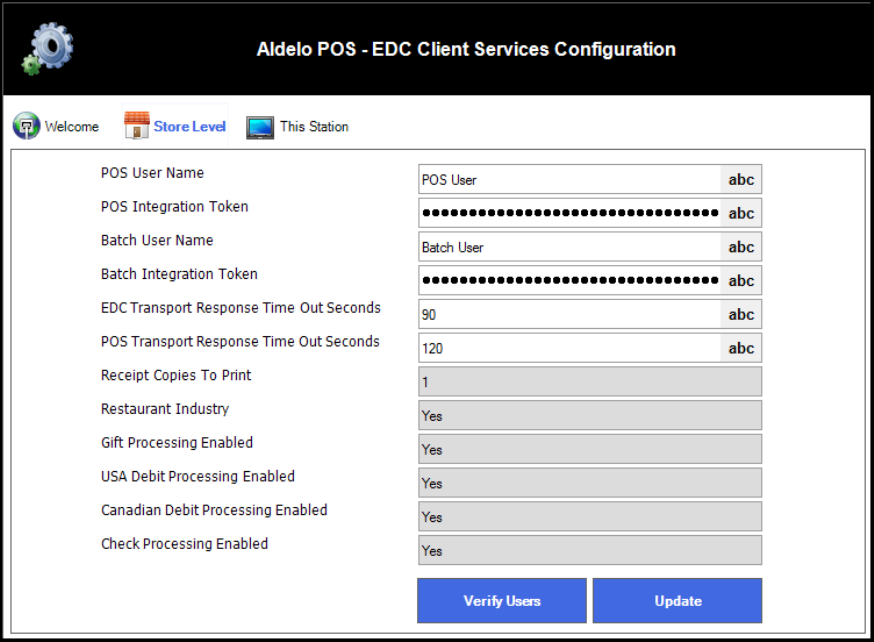
Task: Toggle Gift Processing Enabled value
Action: coord(590,449)
